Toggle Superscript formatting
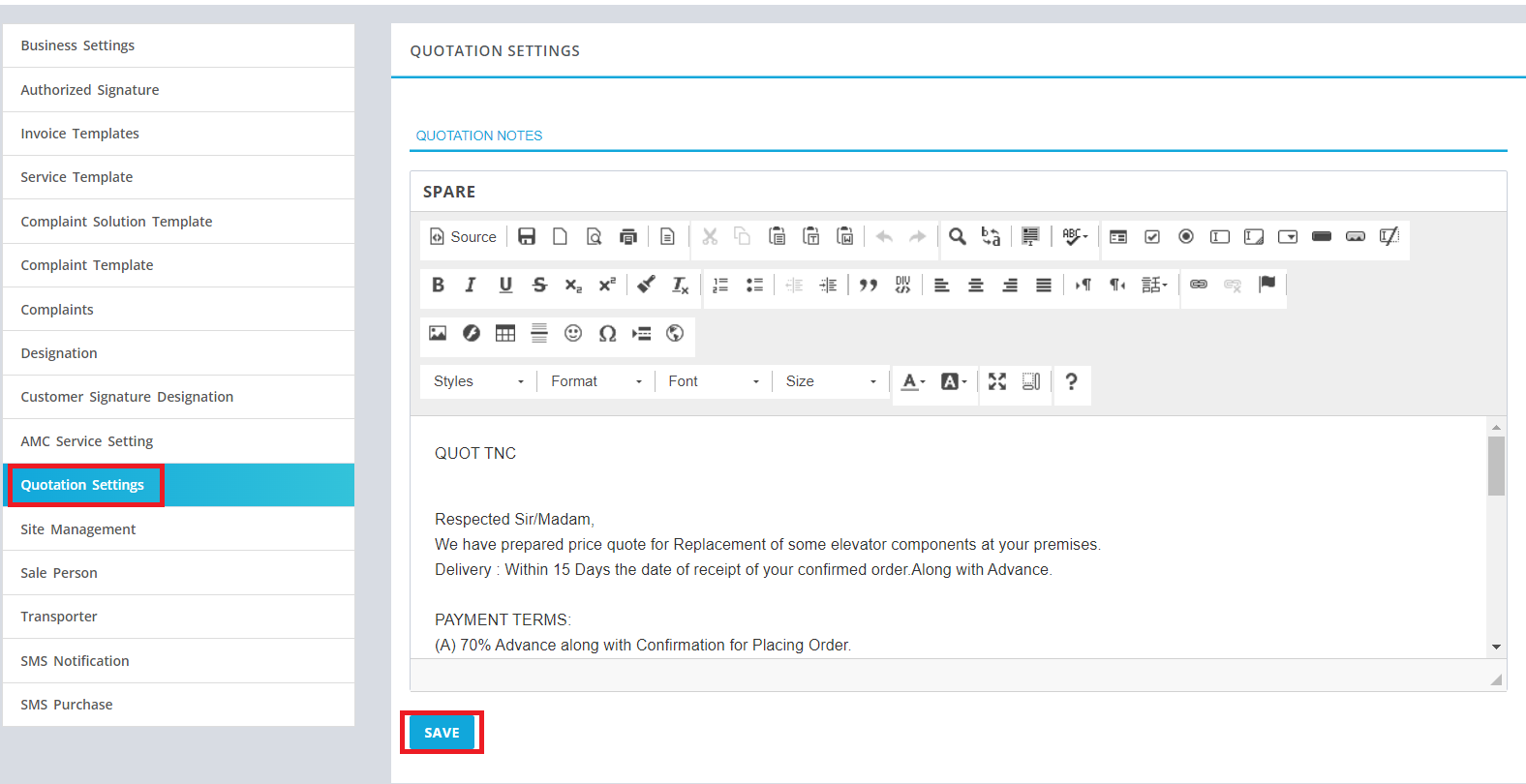This screenshot has width=1526, height=784. (607, 285)
